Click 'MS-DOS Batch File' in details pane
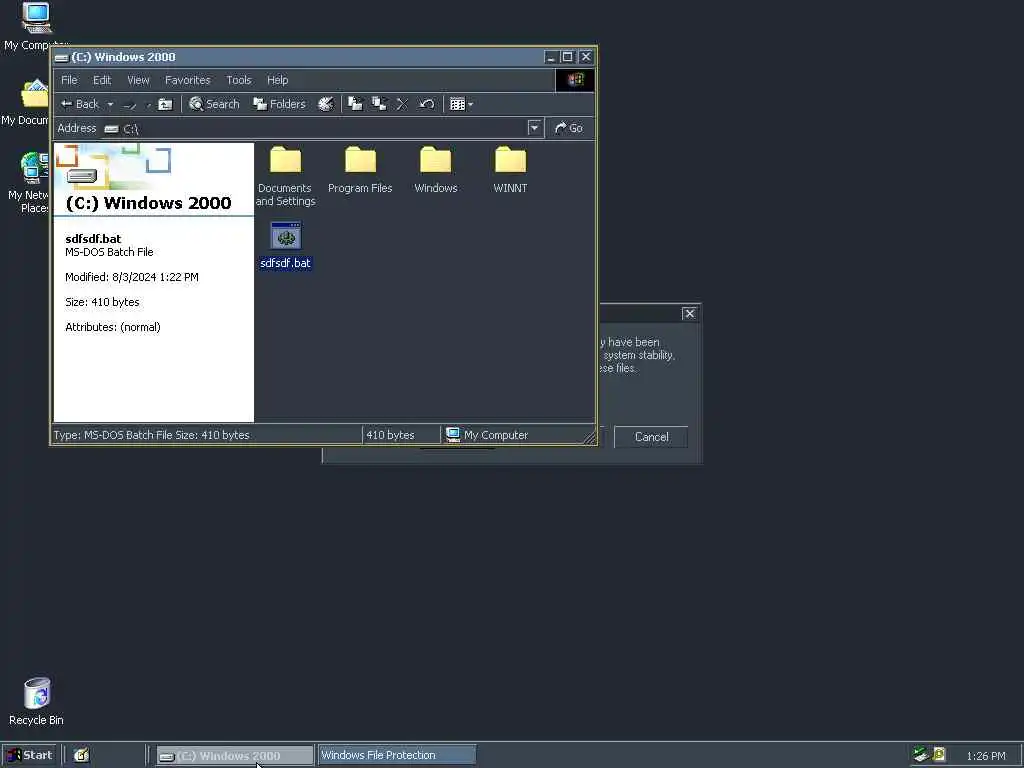The image size is (1024, 768). pyautogui.click(x=109, y=252)
